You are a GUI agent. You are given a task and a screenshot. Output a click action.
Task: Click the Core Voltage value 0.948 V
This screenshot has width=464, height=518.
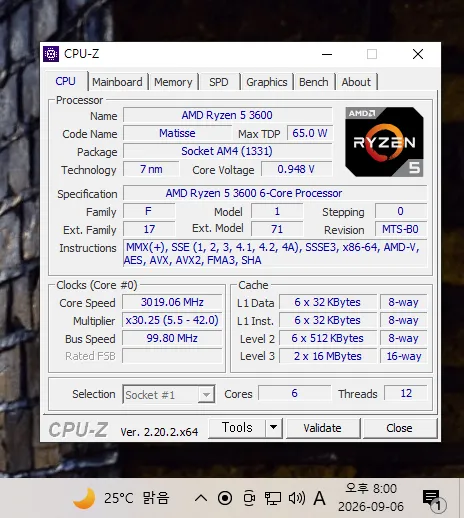pos(296,169)
